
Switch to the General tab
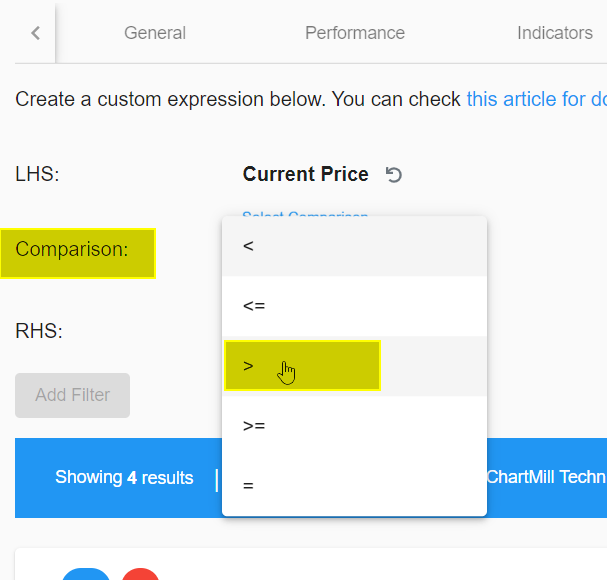point(155,33)
